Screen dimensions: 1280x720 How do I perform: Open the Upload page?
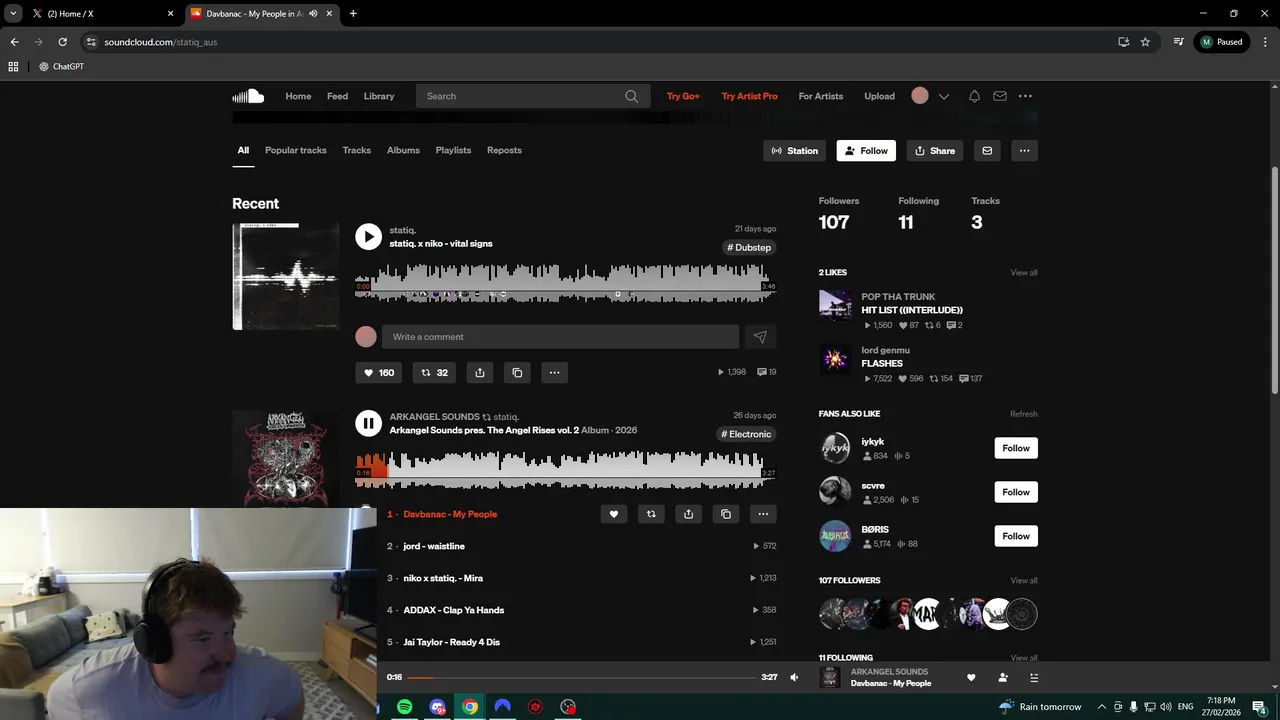[880, 96]
